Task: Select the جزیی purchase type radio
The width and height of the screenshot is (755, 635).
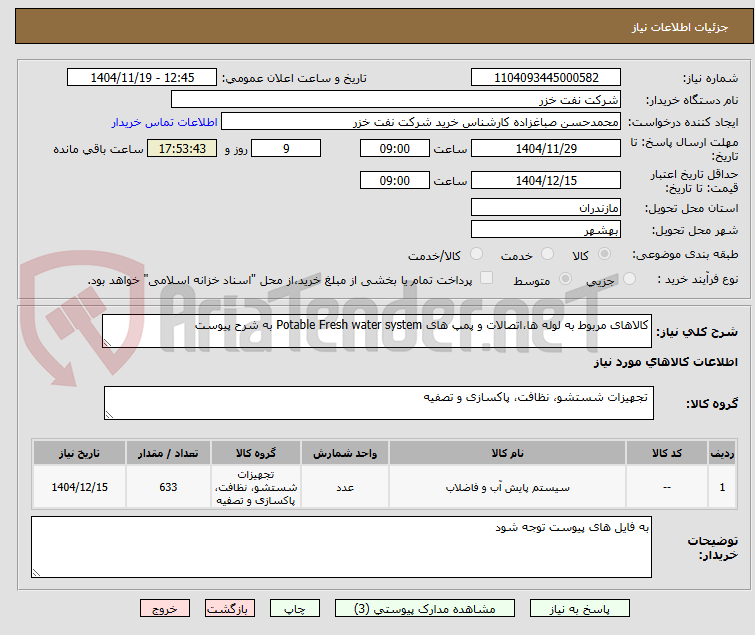Action: pyautogui.click(x=629, y=279)
